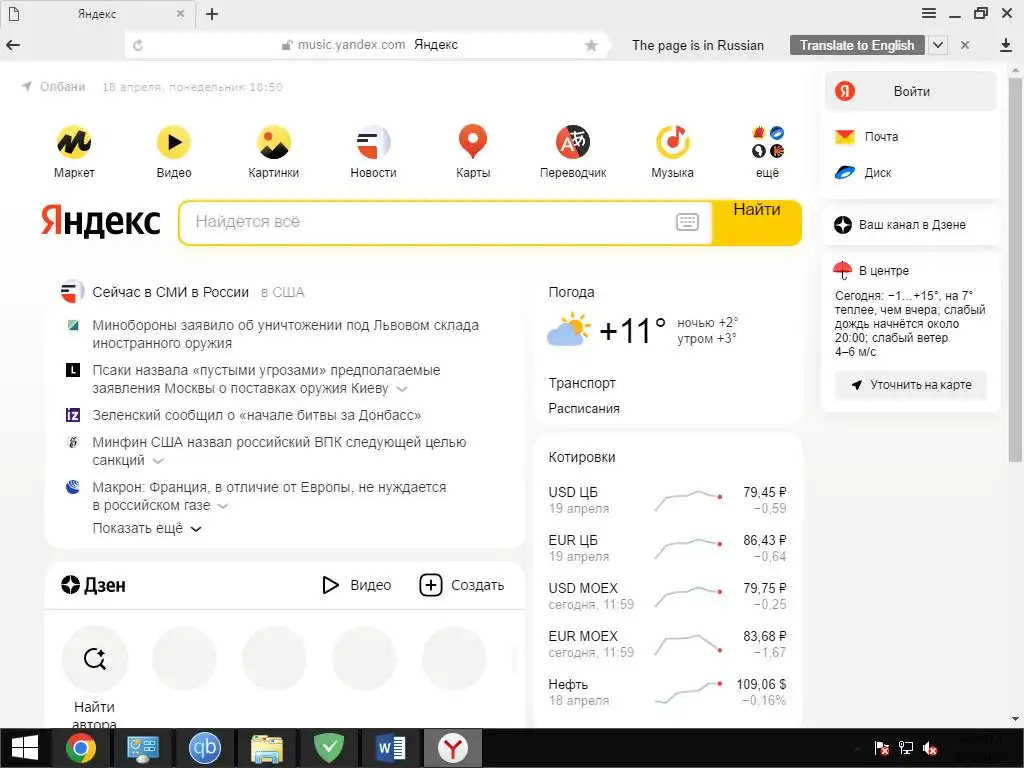Click Создать in the Дзен header
The image size is (1024, 768).
(x=462, y=585)
